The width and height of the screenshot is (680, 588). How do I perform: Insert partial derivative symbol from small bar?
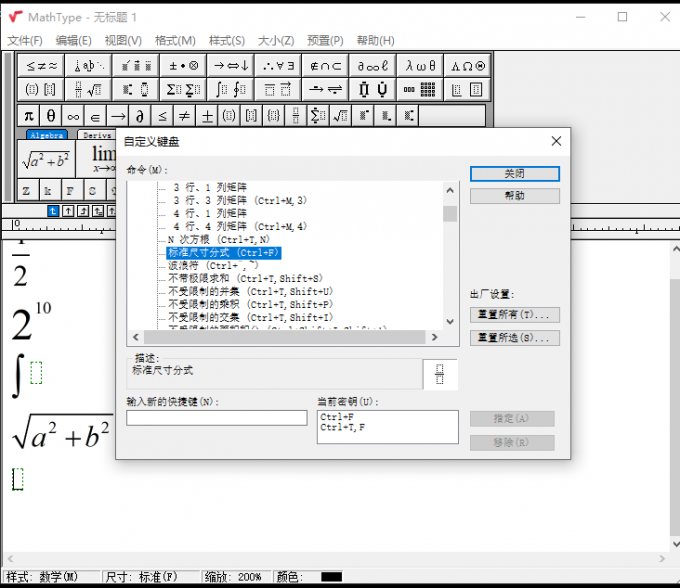click(x=140, y=116)
